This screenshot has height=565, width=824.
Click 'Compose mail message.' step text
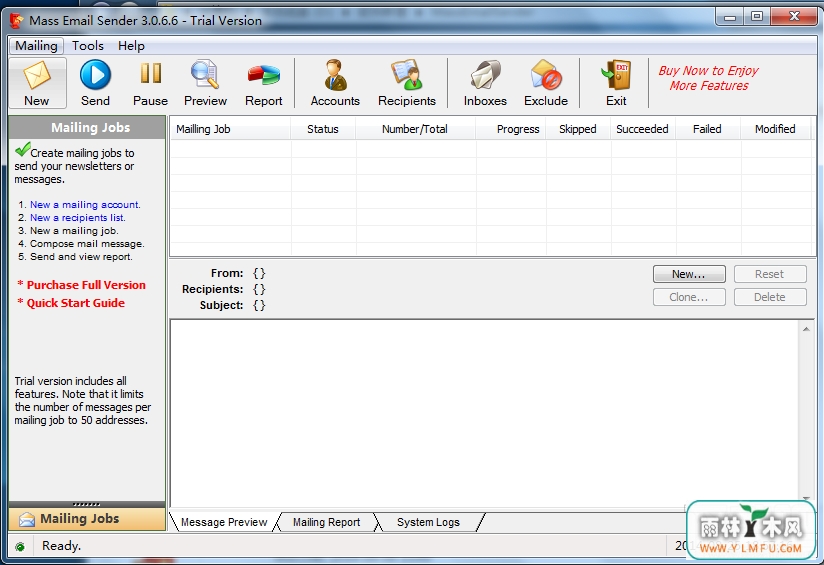(x=87, y=244)
